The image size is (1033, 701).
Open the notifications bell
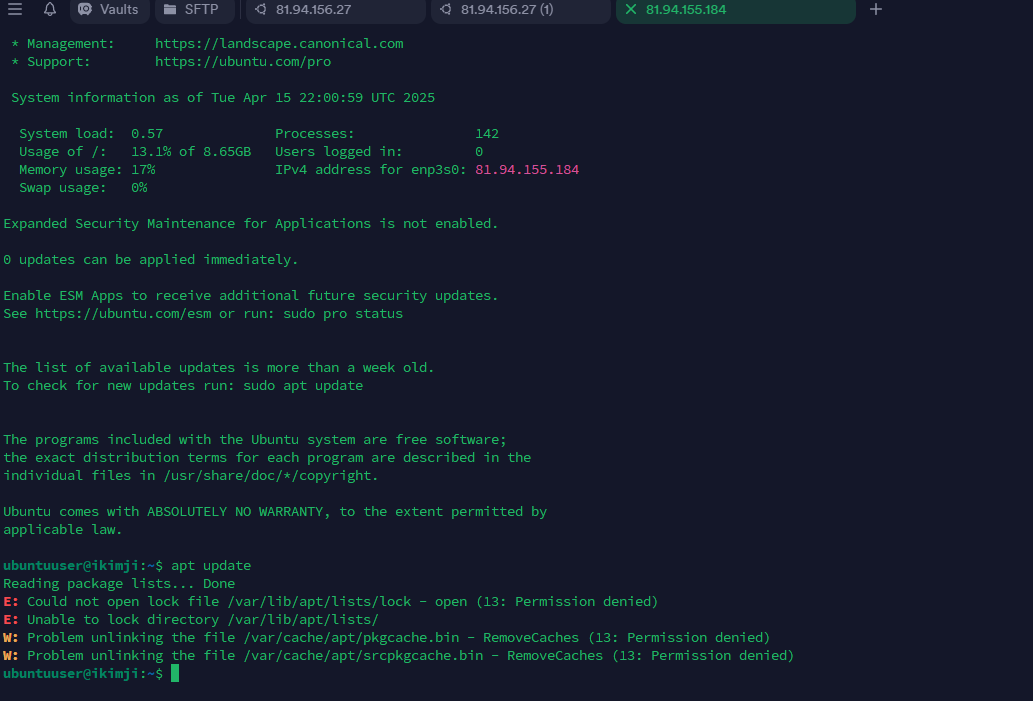click(49, 10)
